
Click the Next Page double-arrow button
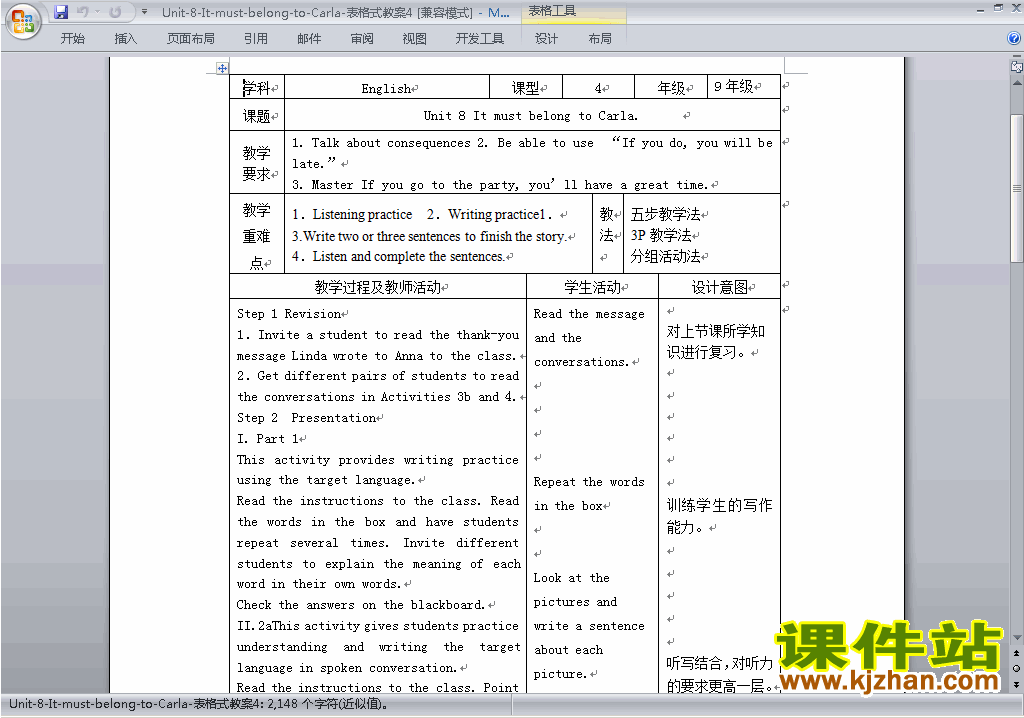[x=1016, y=684]
